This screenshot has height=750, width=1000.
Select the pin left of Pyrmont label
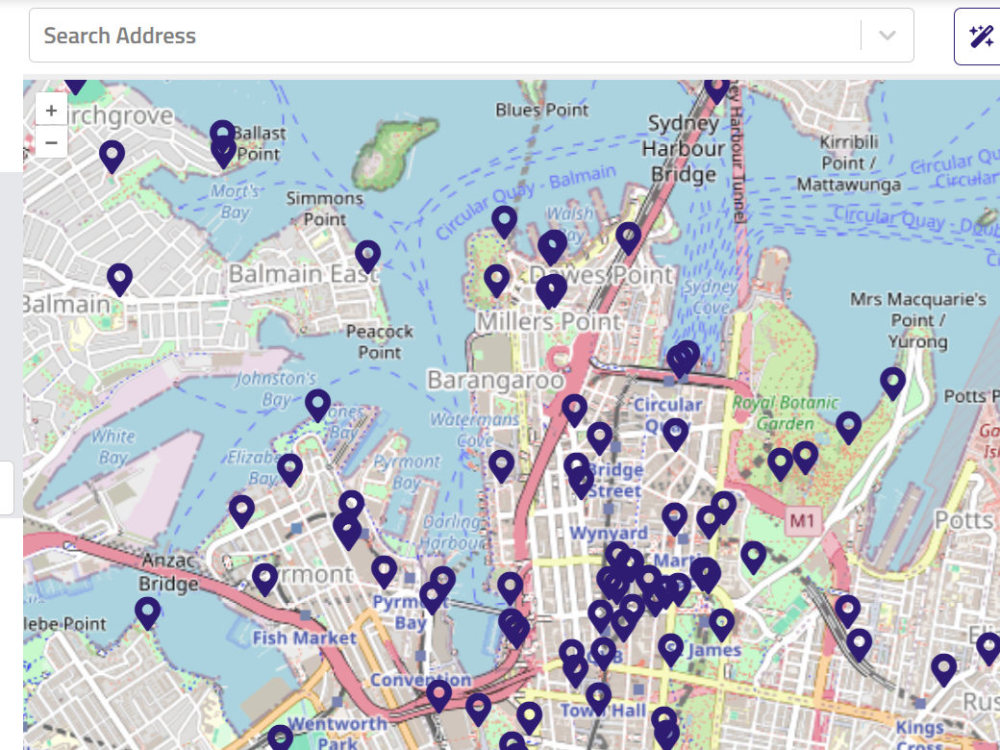point(265,579)
